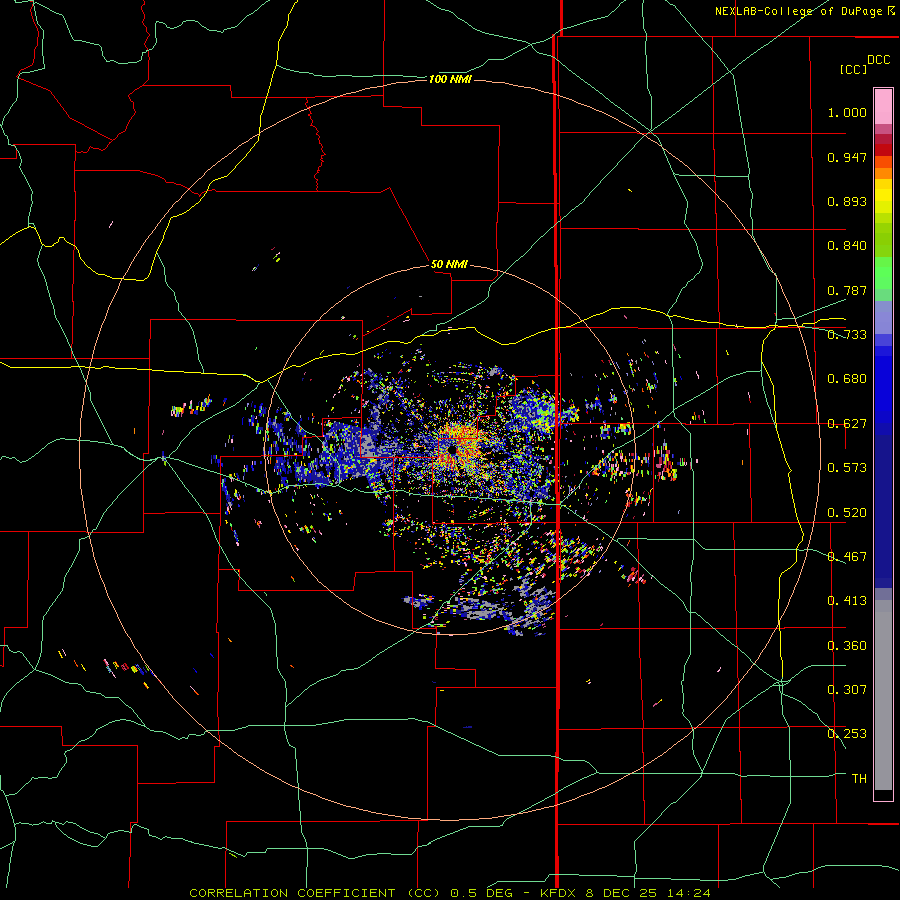Select the 0.520 scale value

tap(847, 513)
